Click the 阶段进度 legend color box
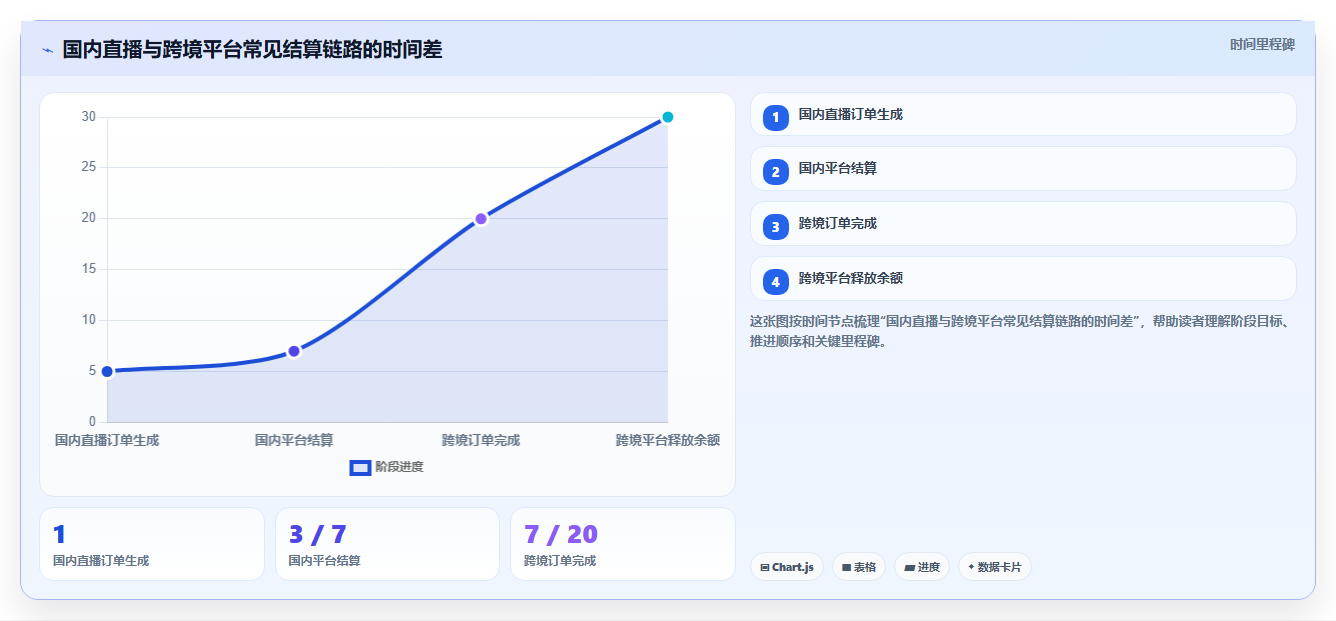 point(360,467)
